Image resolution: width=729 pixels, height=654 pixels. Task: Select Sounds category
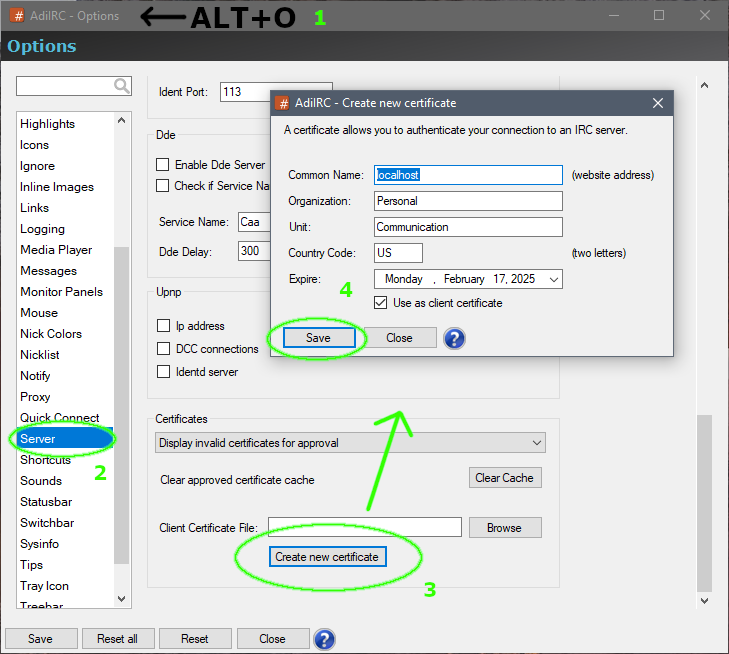[x=41, y=481]
